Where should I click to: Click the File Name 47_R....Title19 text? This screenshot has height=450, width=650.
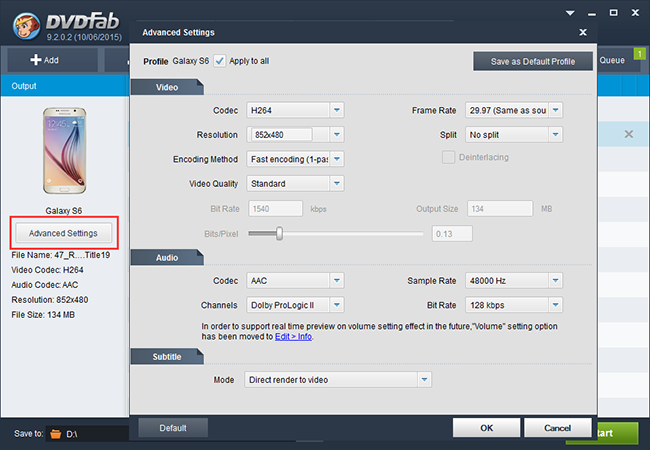(61, 255)
